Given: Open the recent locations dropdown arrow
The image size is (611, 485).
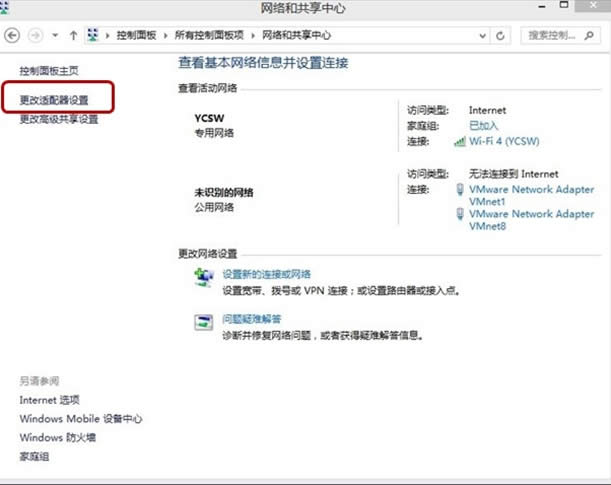Looking at the screenshot, I should (x=55, y=35).
